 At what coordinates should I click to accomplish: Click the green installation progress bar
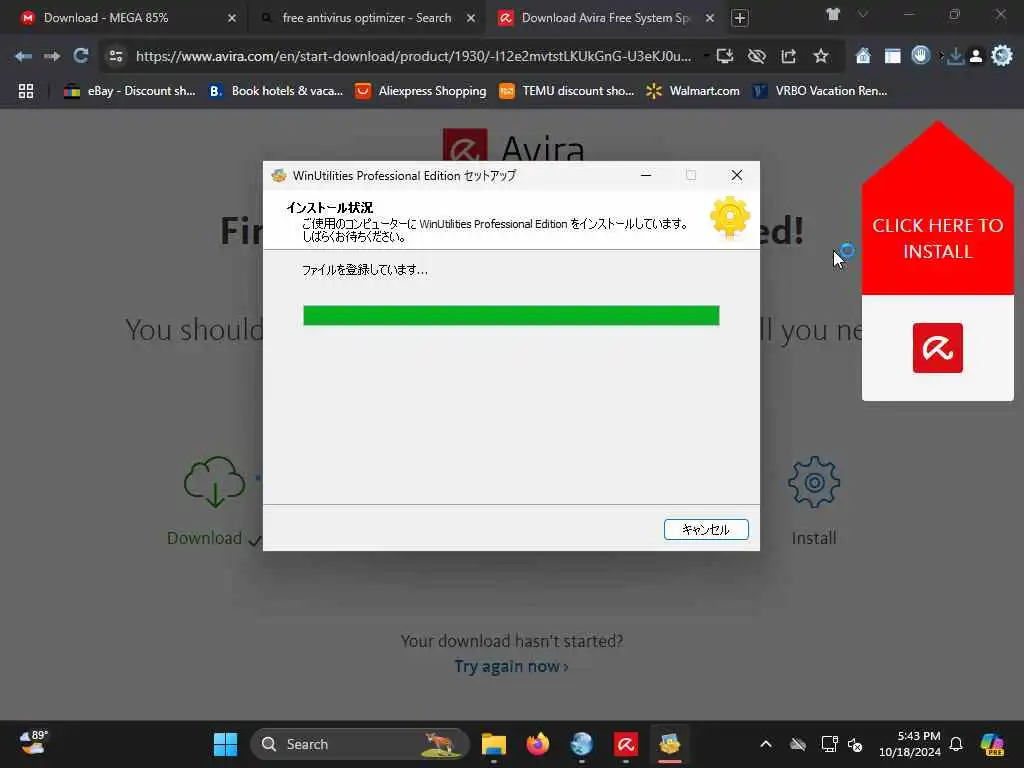point(511,315)
